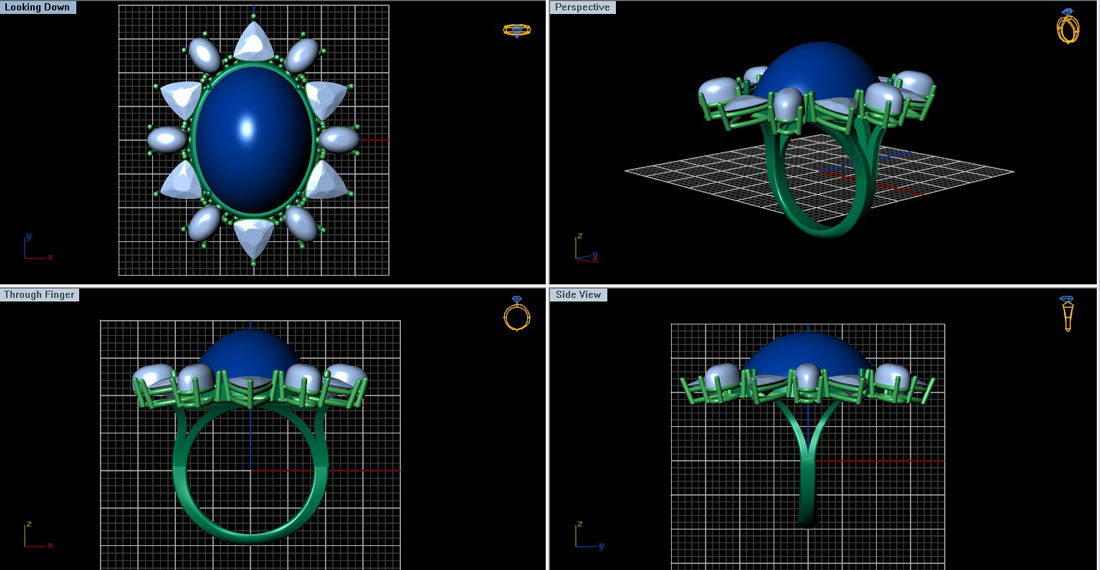Click the ring icon in the Through Finger viewport corner
The height and width of the screenshot is (570, 1100).
click(516, 314)
